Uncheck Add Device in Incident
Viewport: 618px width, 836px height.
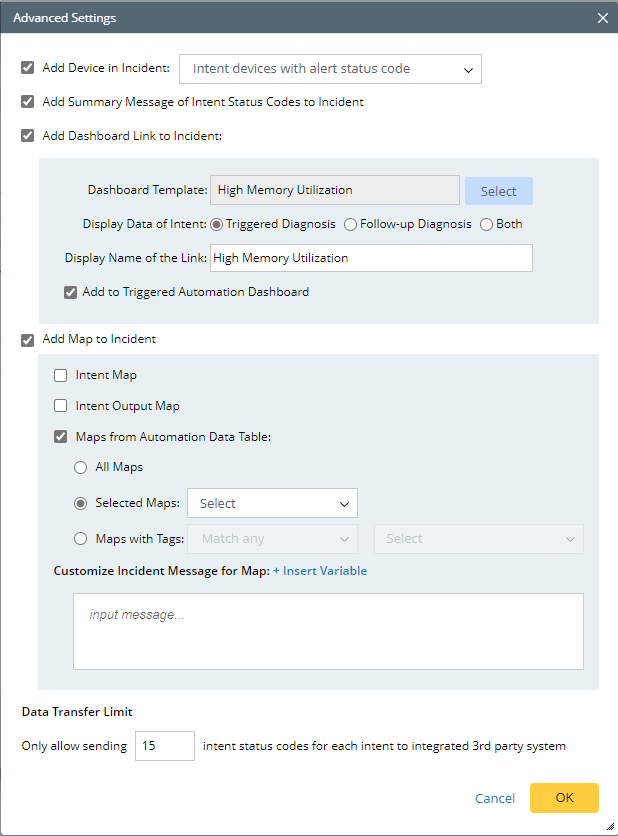coord(28,68)
